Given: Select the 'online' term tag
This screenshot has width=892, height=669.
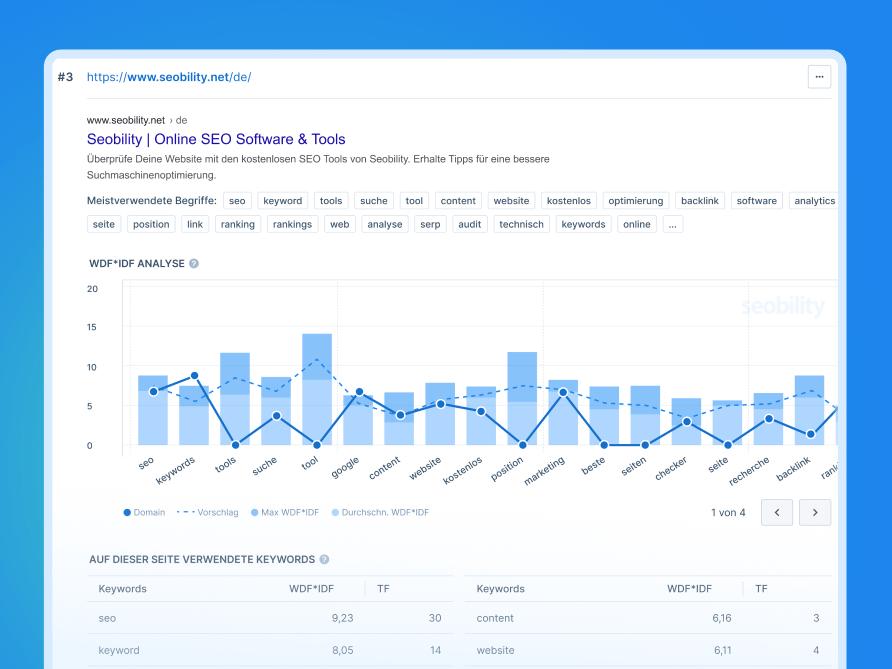Looking at the screenshot, I should pyautogui.click(x=637, y=224).
